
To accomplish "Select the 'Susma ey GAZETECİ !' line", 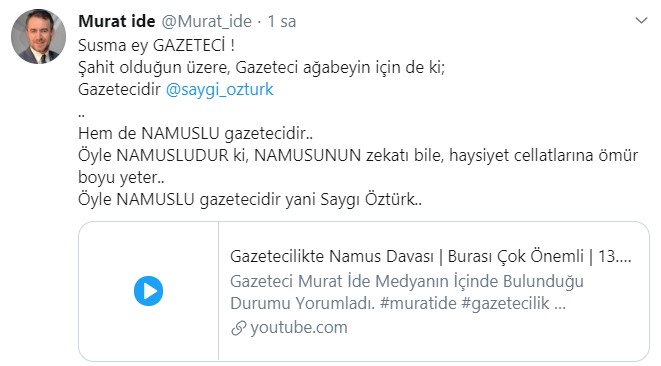I will (x=156, y=46).
